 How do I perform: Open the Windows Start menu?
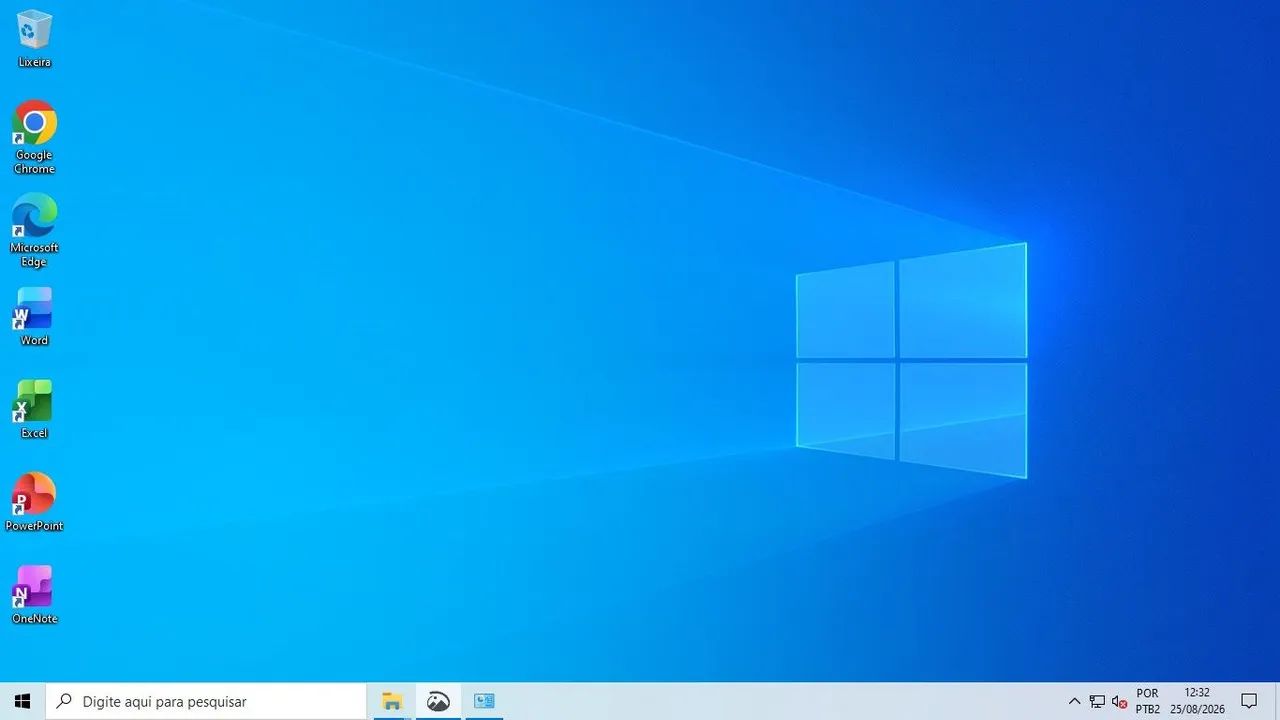pos(22,701)
